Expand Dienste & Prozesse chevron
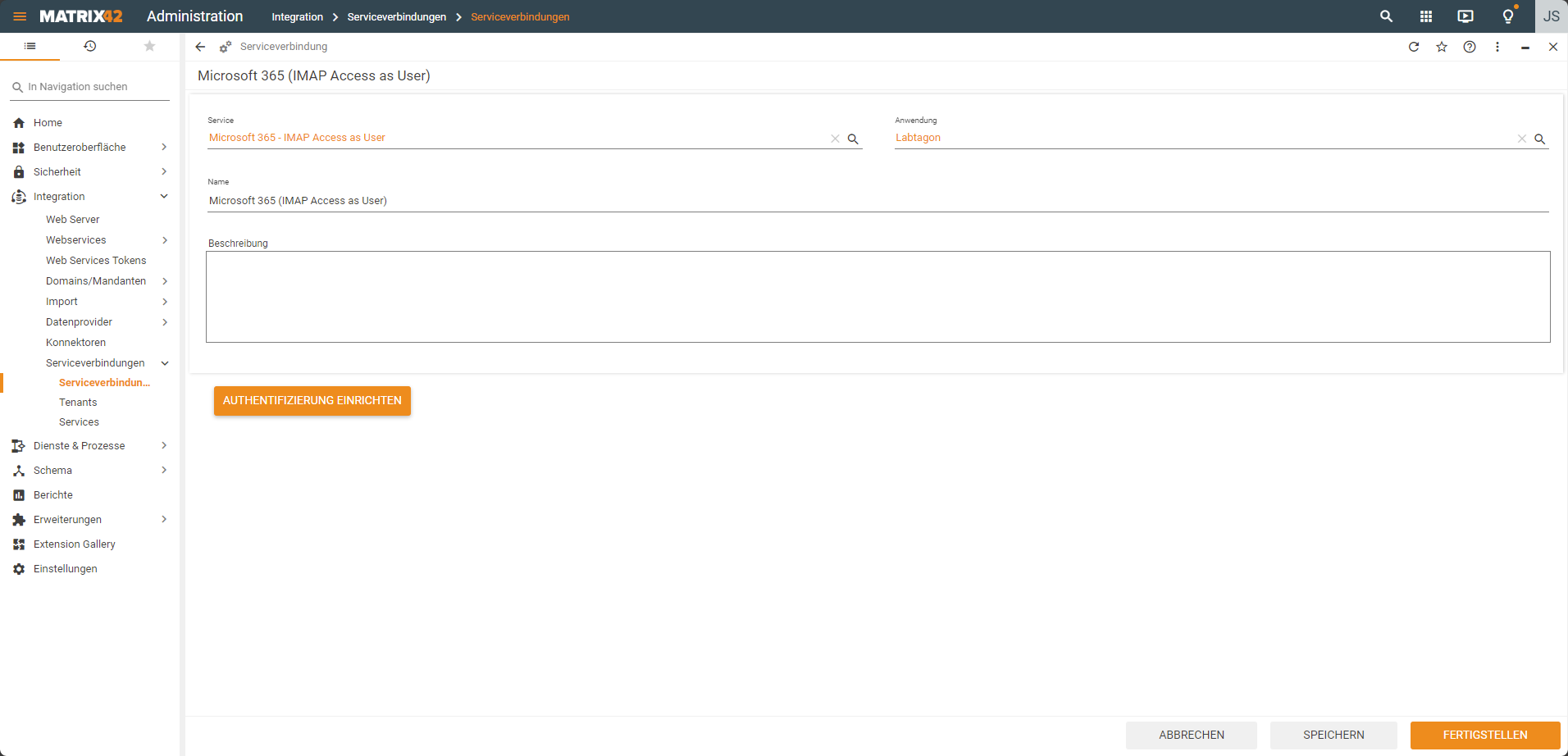 [x=164, y=446]
